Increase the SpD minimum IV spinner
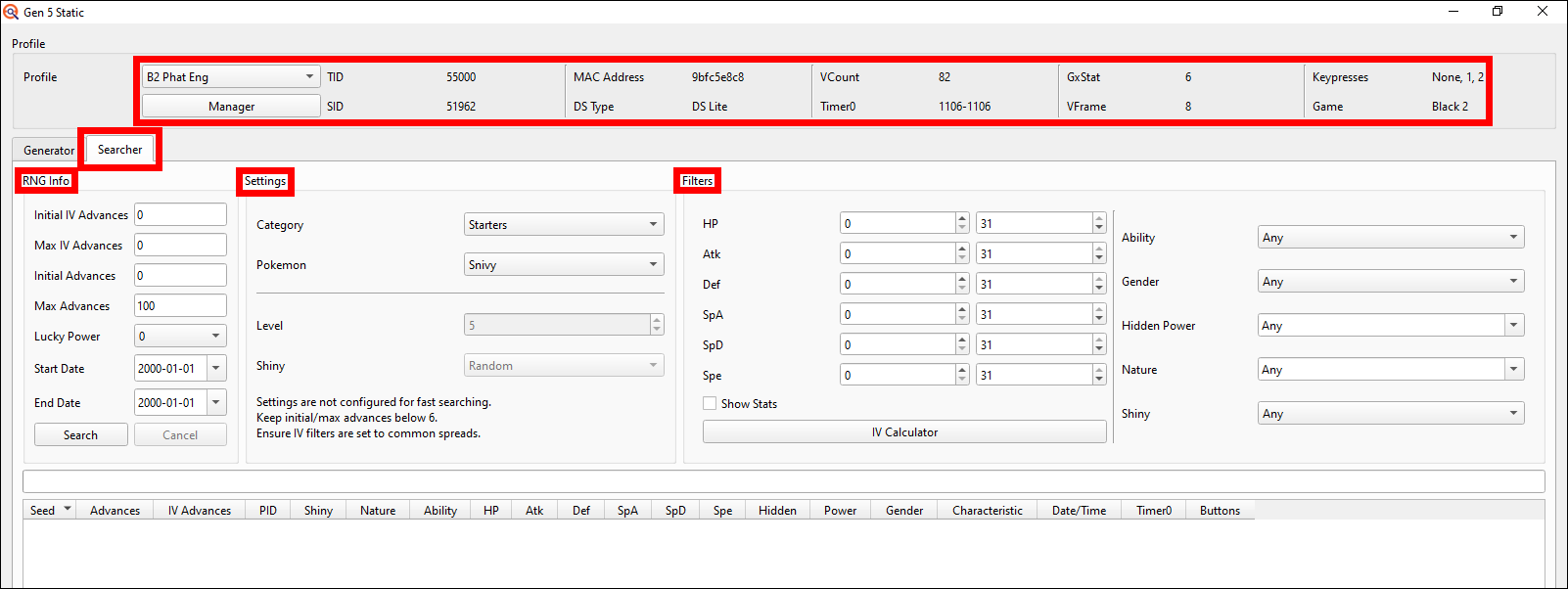This screenshot has height=589, width=1568. (962, 339)
